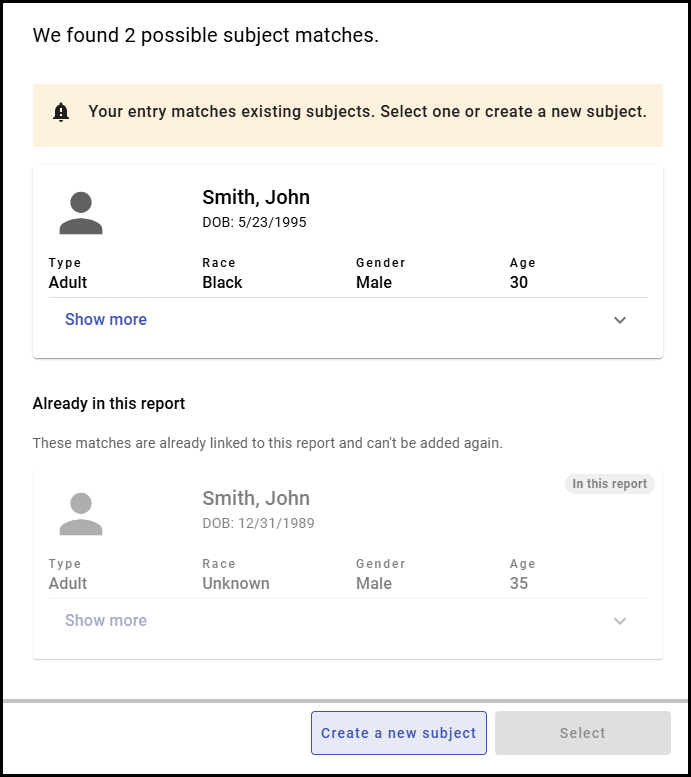Click the greyed Smith, John name already in report
691x777 pixels.
[256, 498]
